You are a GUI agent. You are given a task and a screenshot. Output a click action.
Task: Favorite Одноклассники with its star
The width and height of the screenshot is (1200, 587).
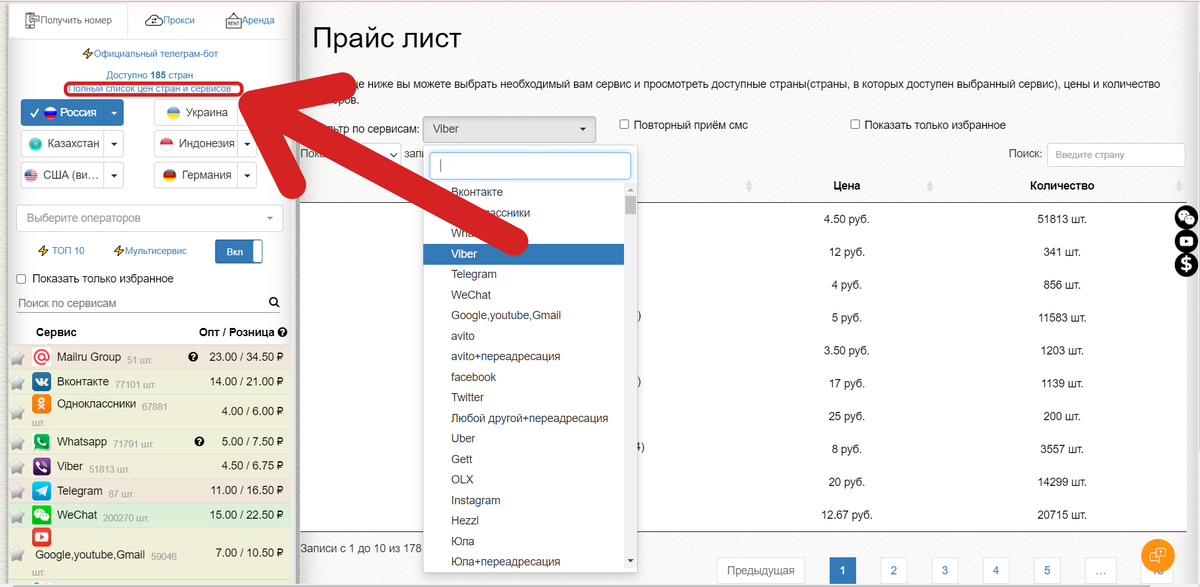[x=17, y=411]
